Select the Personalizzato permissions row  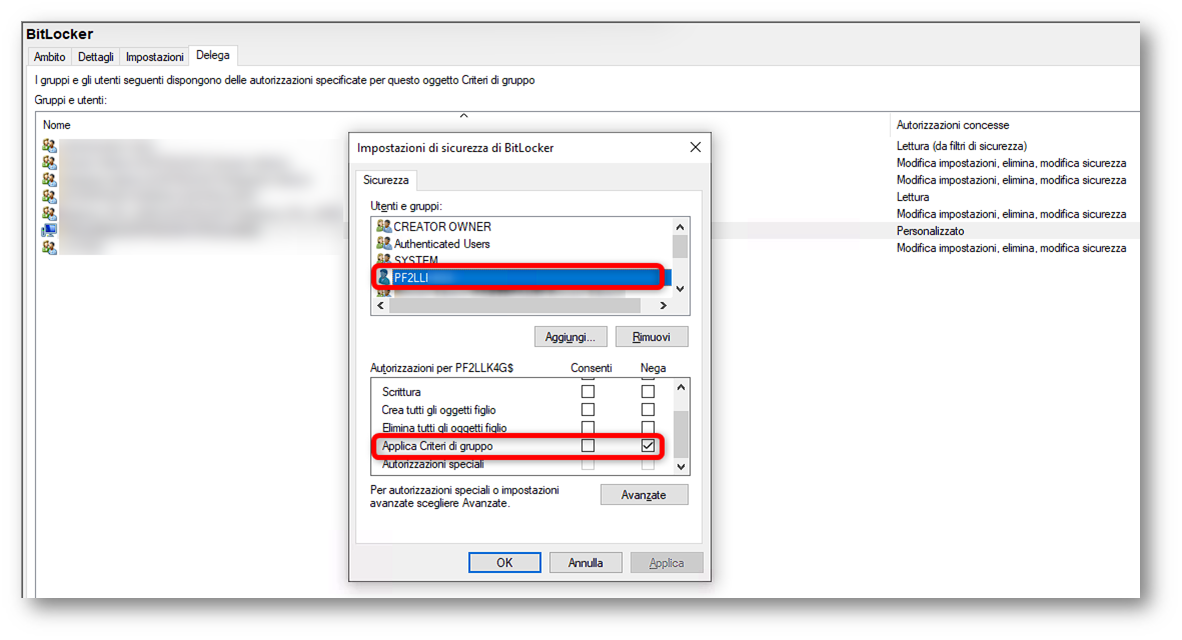tap(588, 231)
